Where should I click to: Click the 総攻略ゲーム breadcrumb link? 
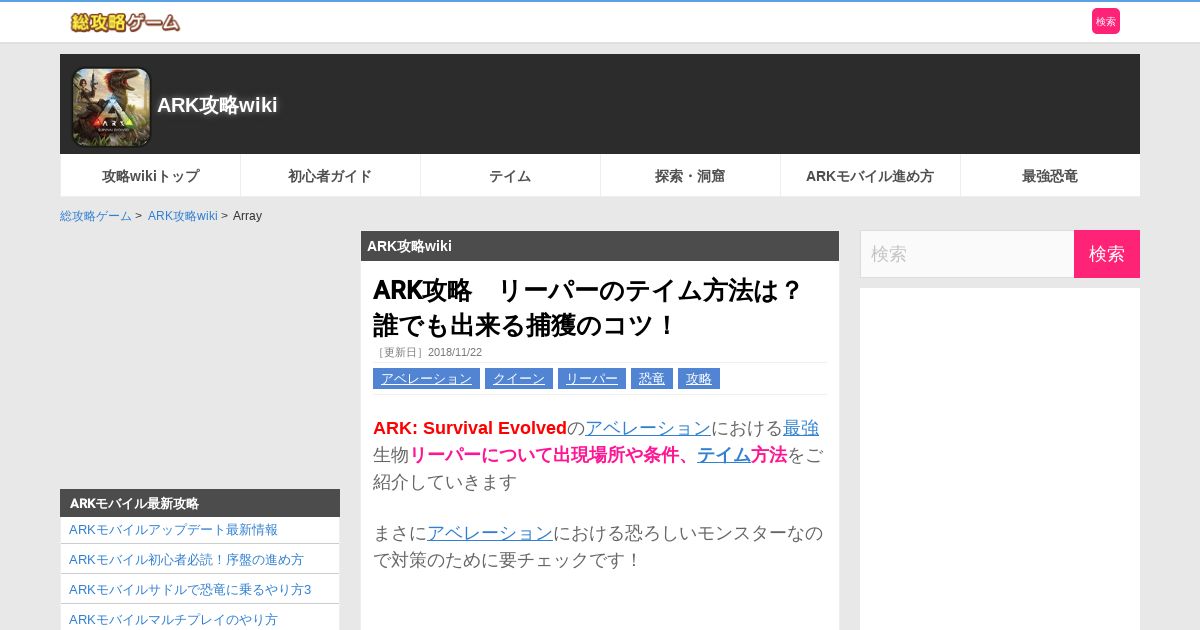click(96, 216)
